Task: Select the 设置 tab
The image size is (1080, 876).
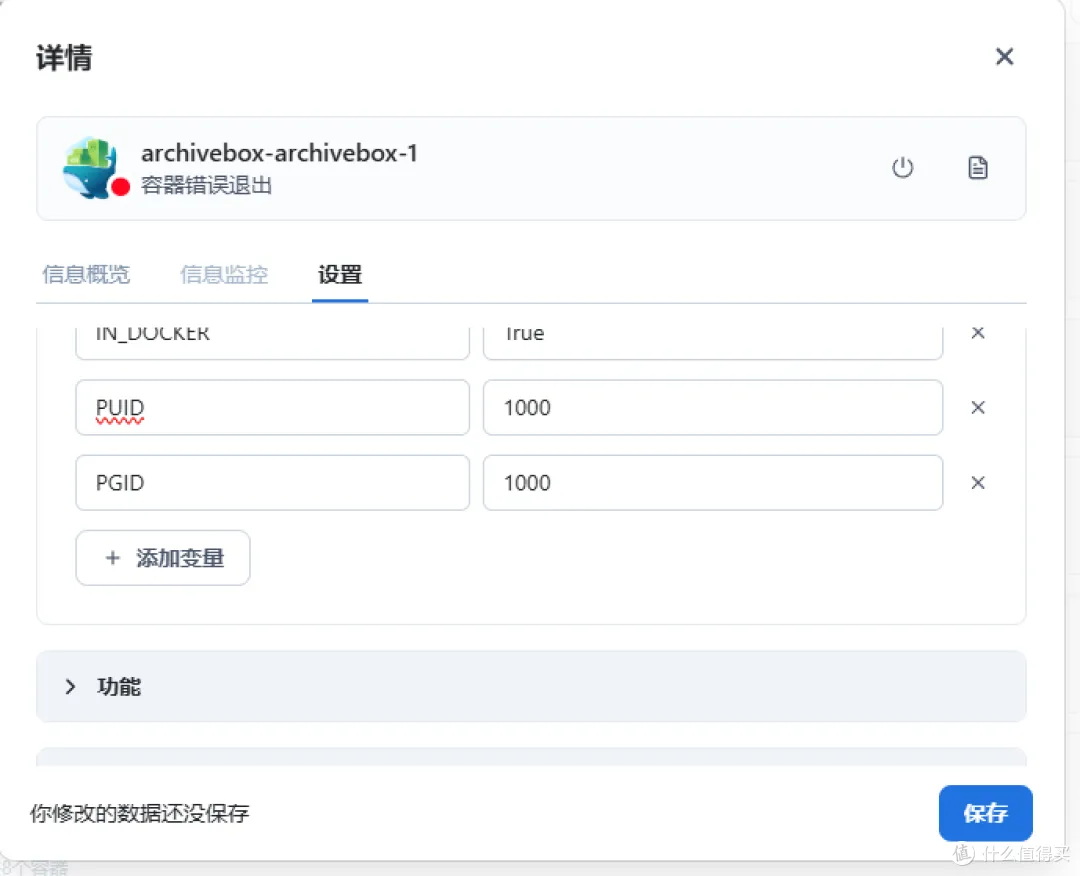Action: tap(340, 274)
